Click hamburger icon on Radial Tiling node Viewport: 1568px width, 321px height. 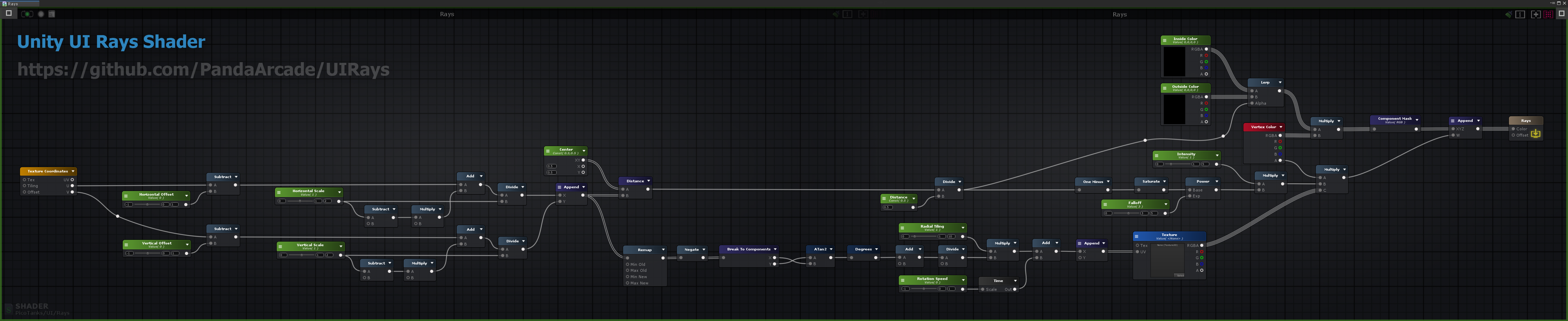(903, 228)
